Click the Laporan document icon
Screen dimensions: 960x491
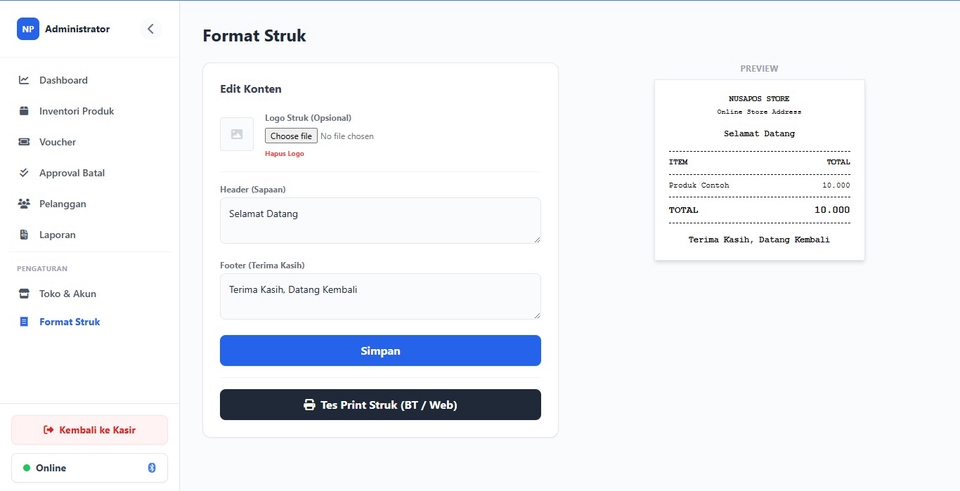pos(24,235)
